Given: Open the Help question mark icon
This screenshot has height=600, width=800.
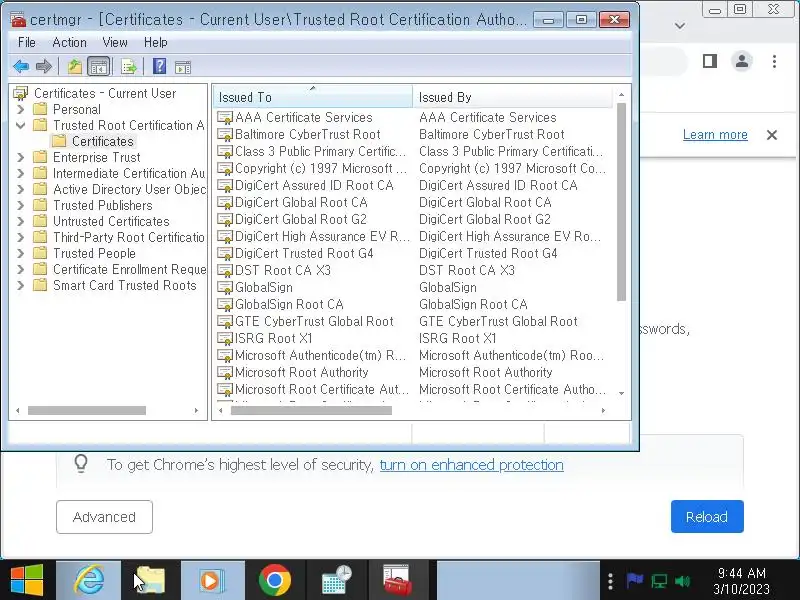Looking at the screenshot, I should click(159, 66).
